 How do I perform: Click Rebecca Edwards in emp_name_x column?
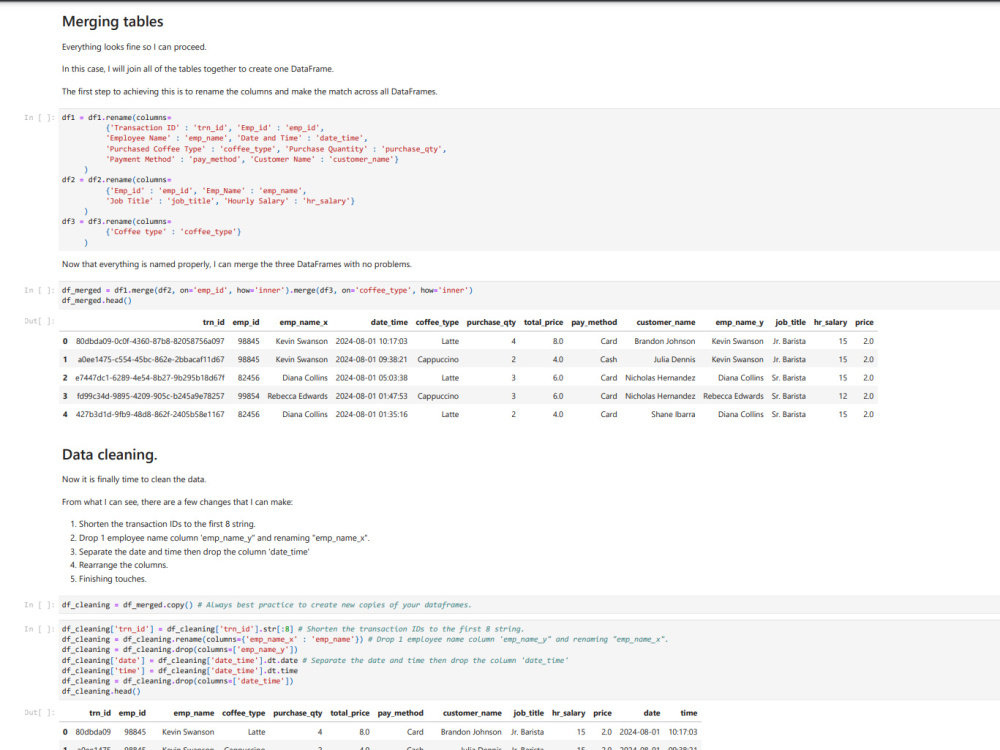click(x=297, y=396)
